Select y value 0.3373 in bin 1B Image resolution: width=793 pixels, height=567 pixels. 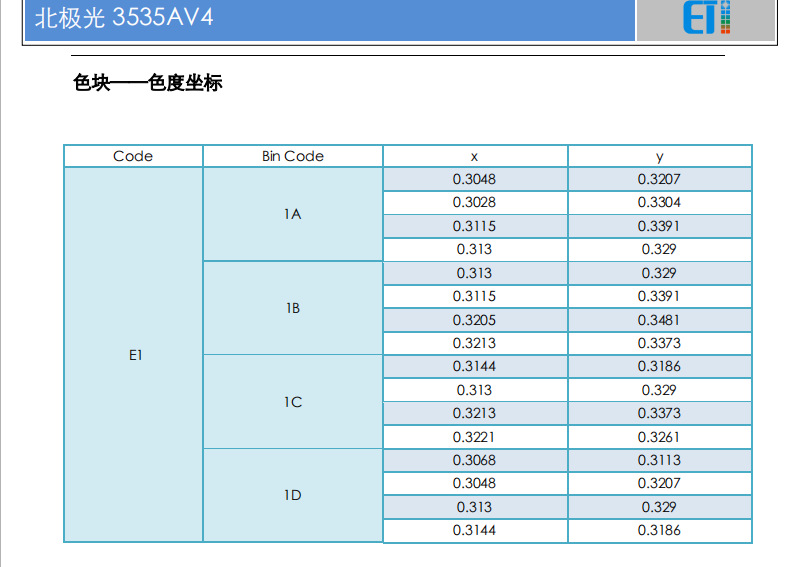click(x=659, y=343)
